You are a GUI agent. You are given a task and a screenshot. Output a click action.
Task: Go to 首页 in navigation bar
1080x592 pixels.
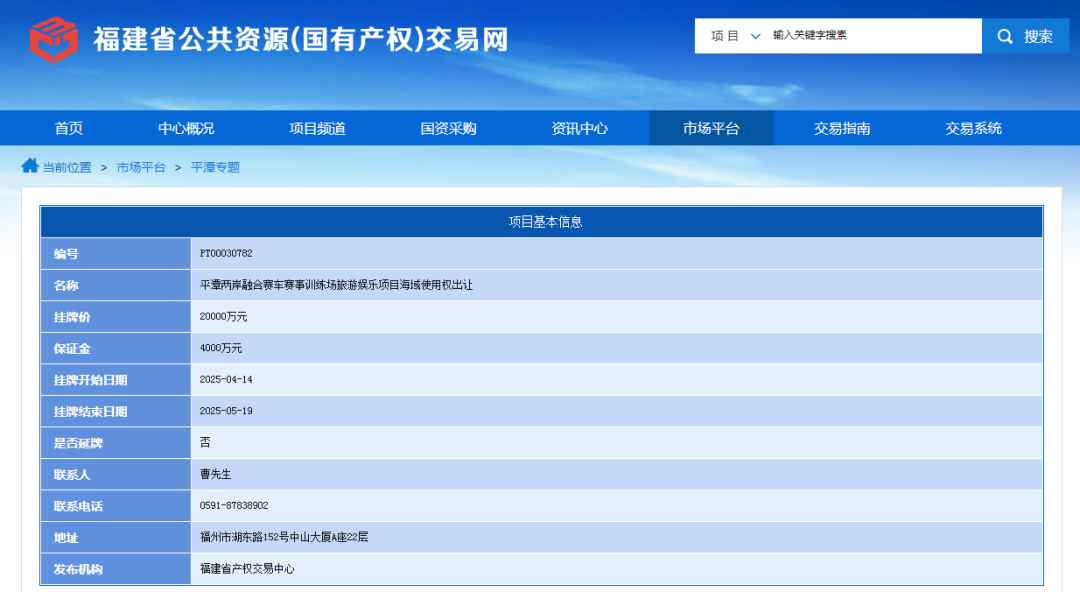(69, 128)
